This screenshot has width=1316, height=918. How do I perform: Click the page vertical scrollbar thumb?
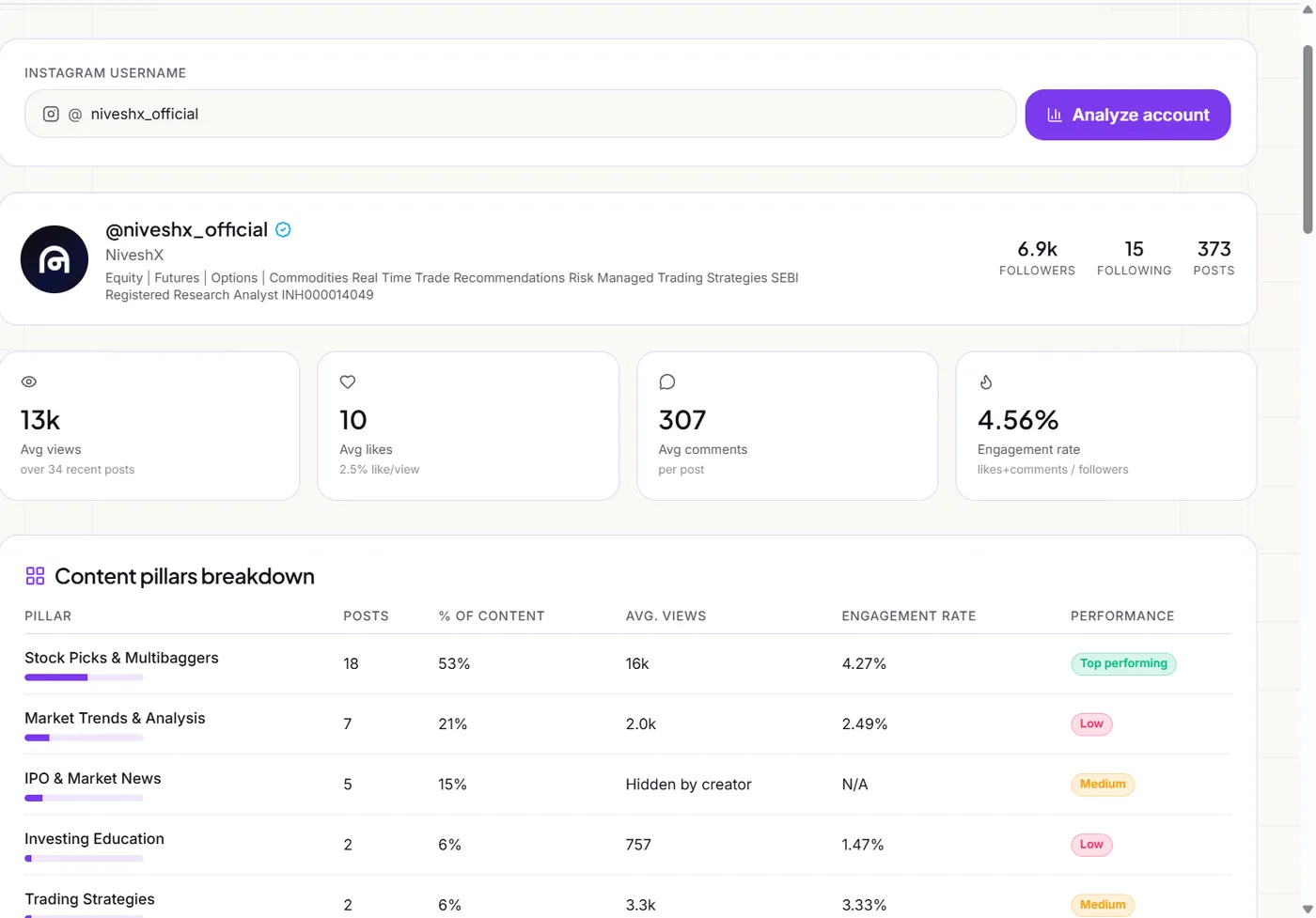pyautogui.click(x=1308, y=139)
